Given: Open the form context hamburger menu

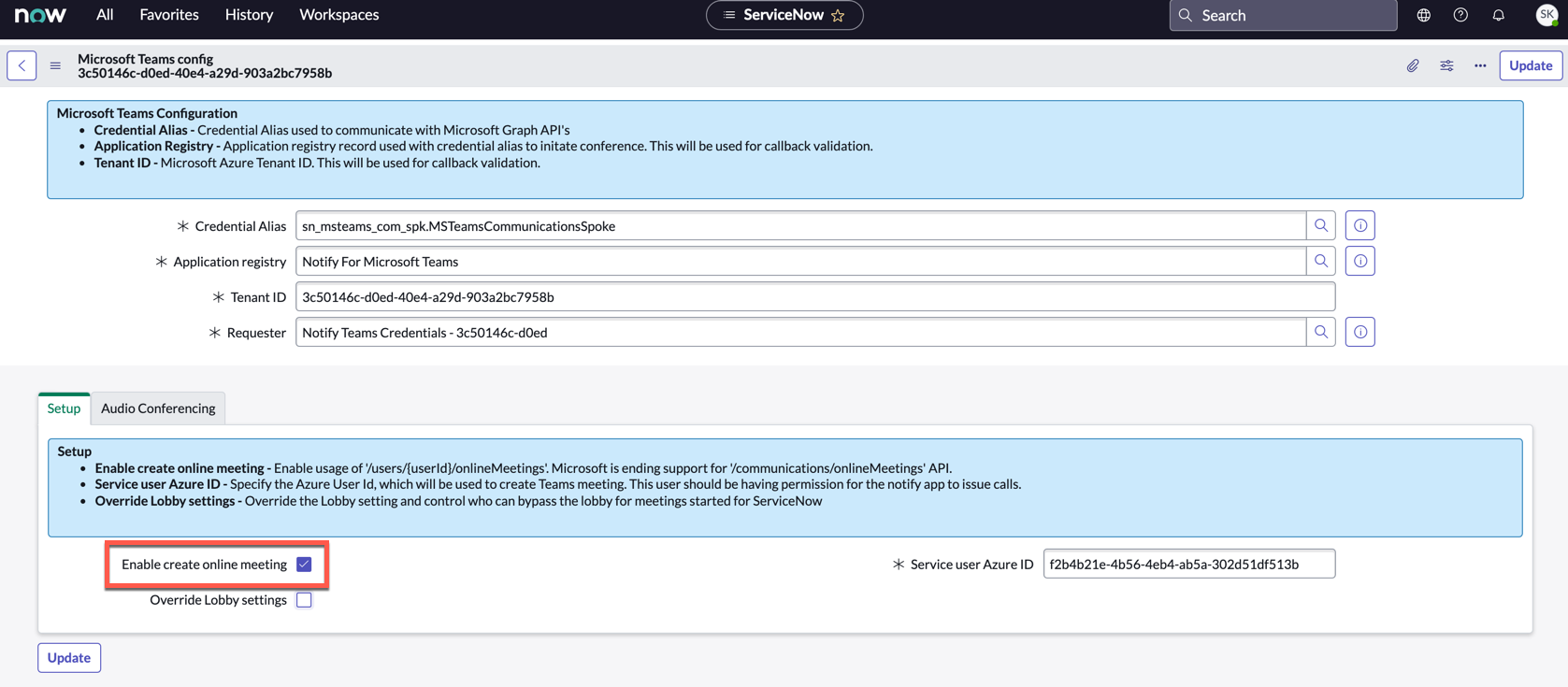Looking at the screenshot, I should click(55, 65).
